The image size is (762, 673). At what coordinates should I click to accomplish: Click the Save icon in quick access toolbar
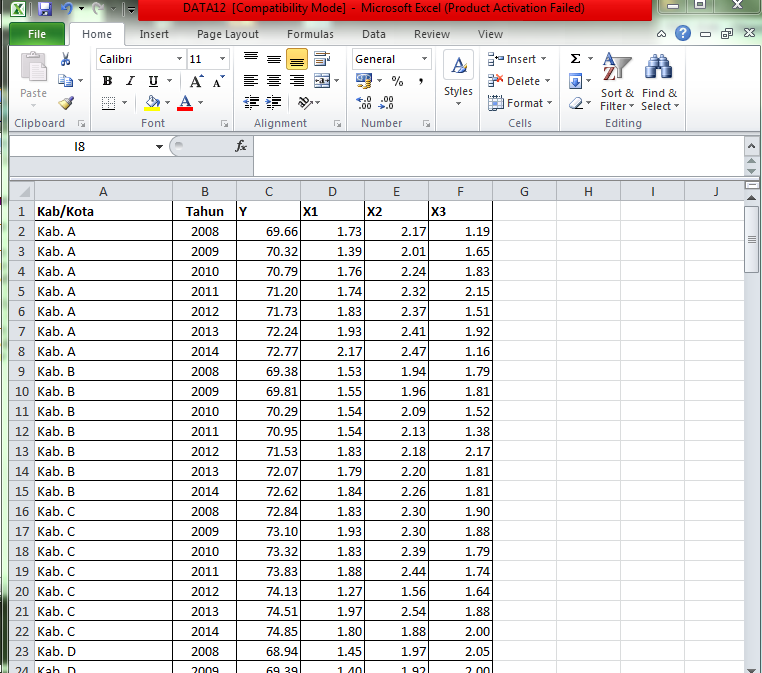click(x=45, y=8)
